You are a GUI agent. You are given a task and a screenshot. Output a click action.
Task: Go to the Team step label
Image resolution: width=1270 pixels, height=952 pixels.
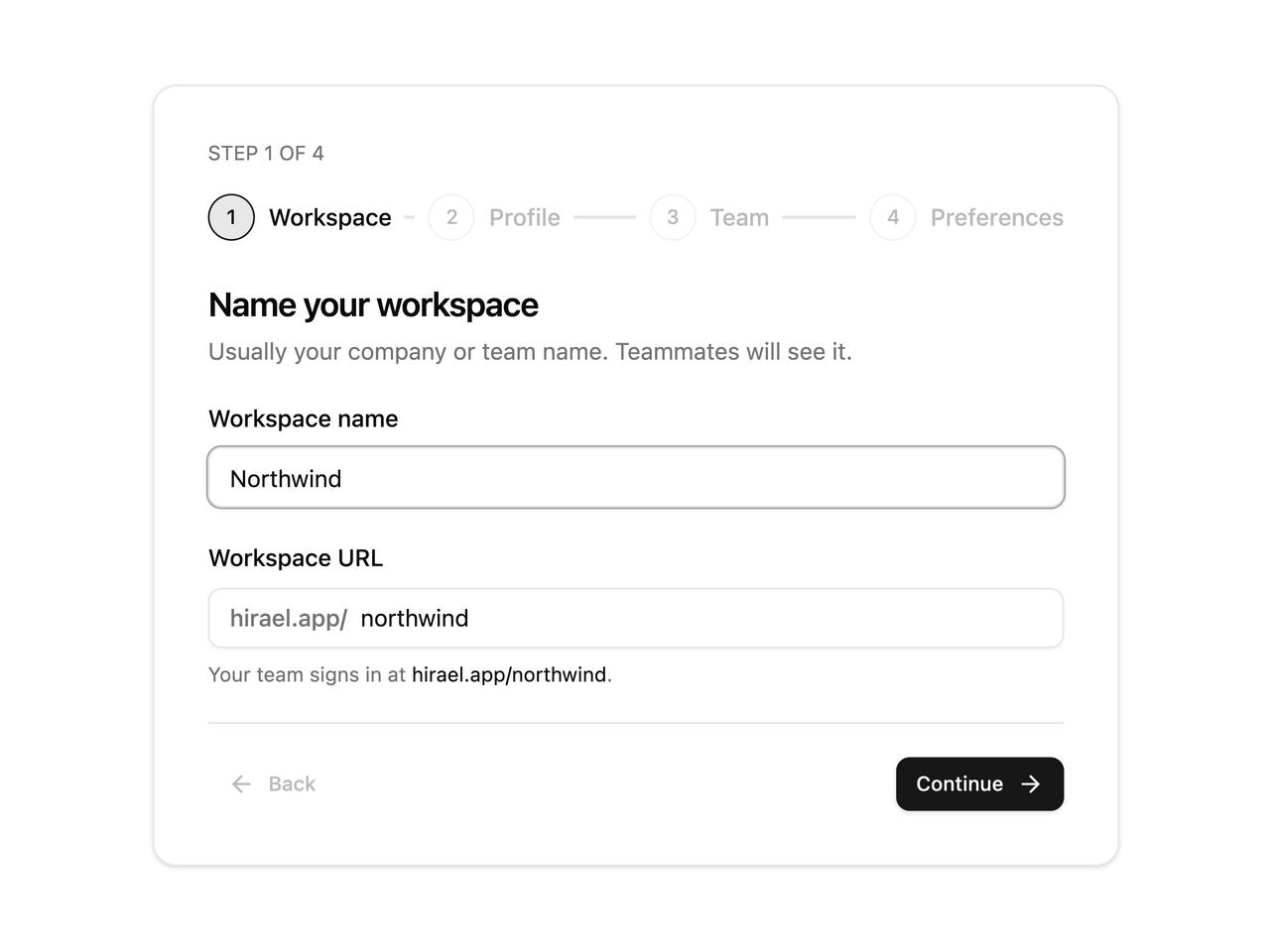[x=739, y=217]
